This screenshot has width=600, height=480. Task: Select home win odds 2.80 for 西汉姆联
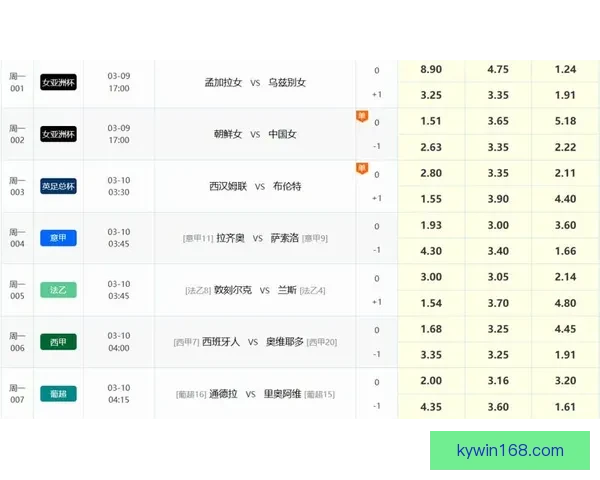point(431,173)
